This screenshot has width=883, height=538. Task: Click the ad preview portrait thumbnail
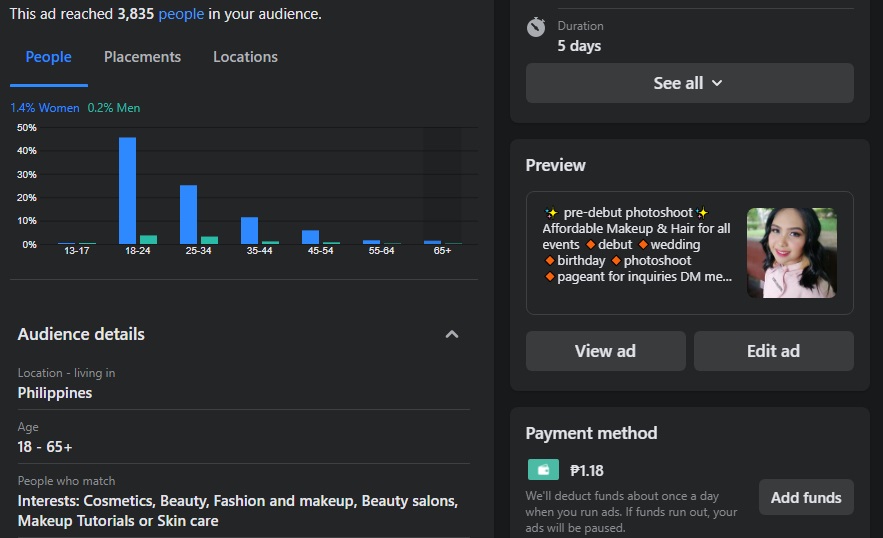[791, 253]
